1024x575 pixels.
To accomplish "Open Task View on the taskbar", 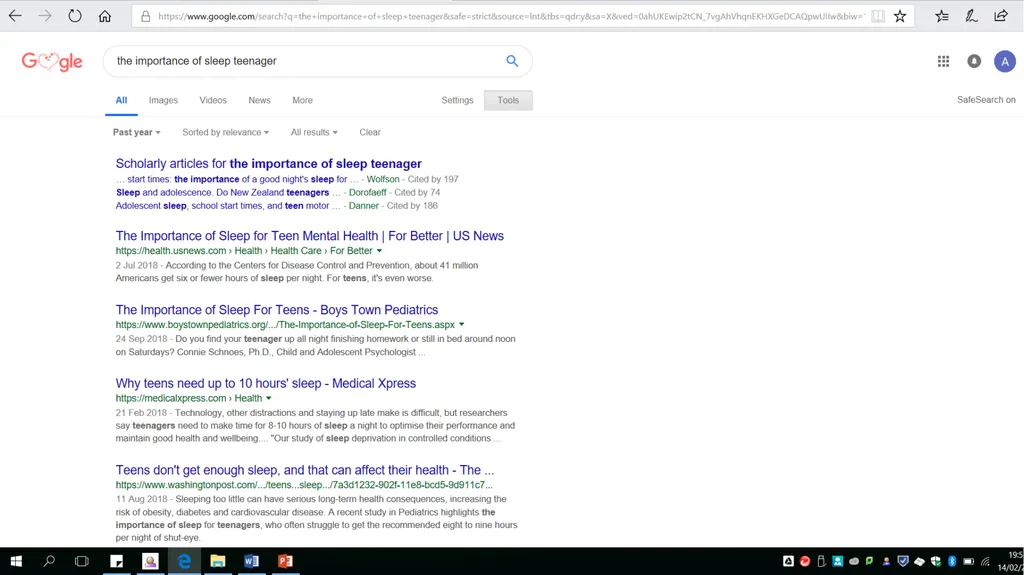I will tap(82, 561).
